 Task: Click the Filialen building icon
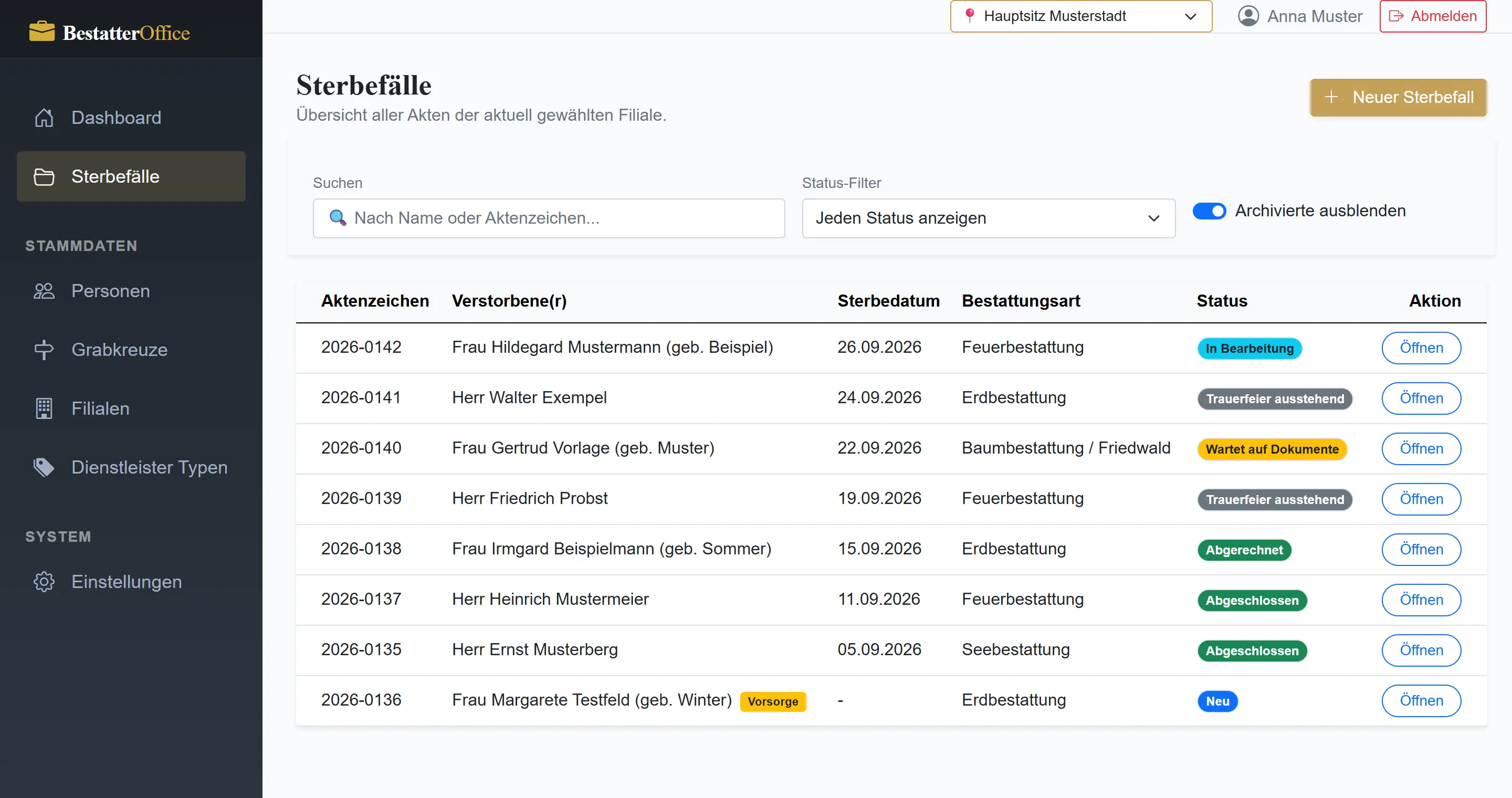pyautogui.click(x=44, y=408)
